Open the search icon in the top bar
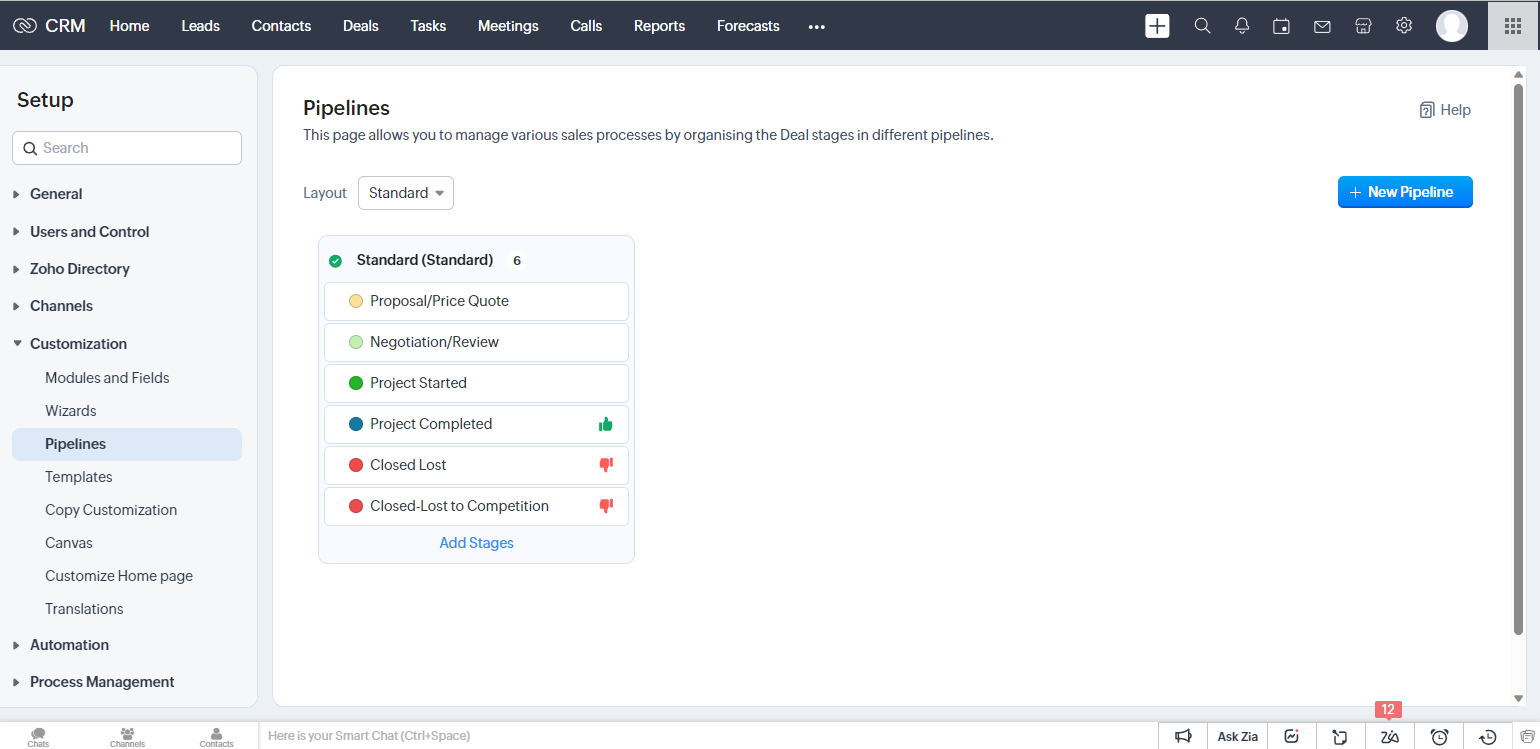The image size is (1540, 749). (x=1202, y=25)
